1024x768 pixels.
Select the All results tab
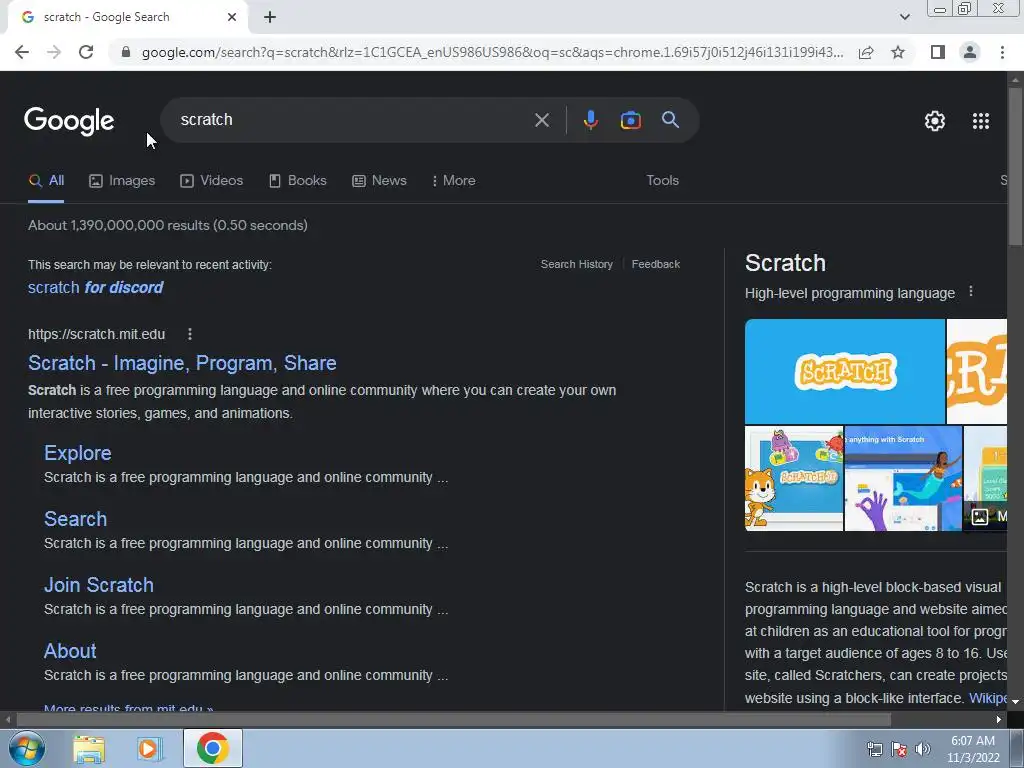46,181
